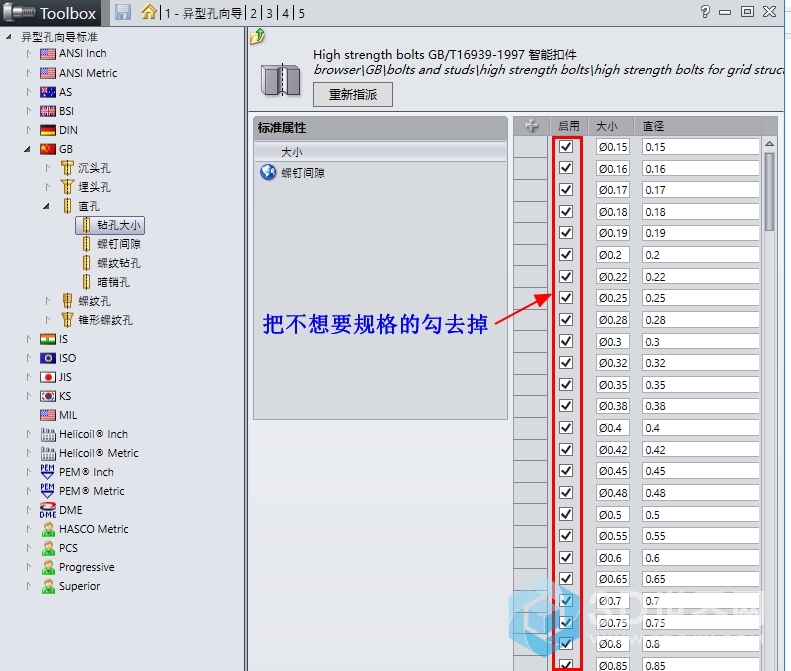Select the Helicoil Metric icon
This screenshot has width=791, height=671.
pos(48,453)
